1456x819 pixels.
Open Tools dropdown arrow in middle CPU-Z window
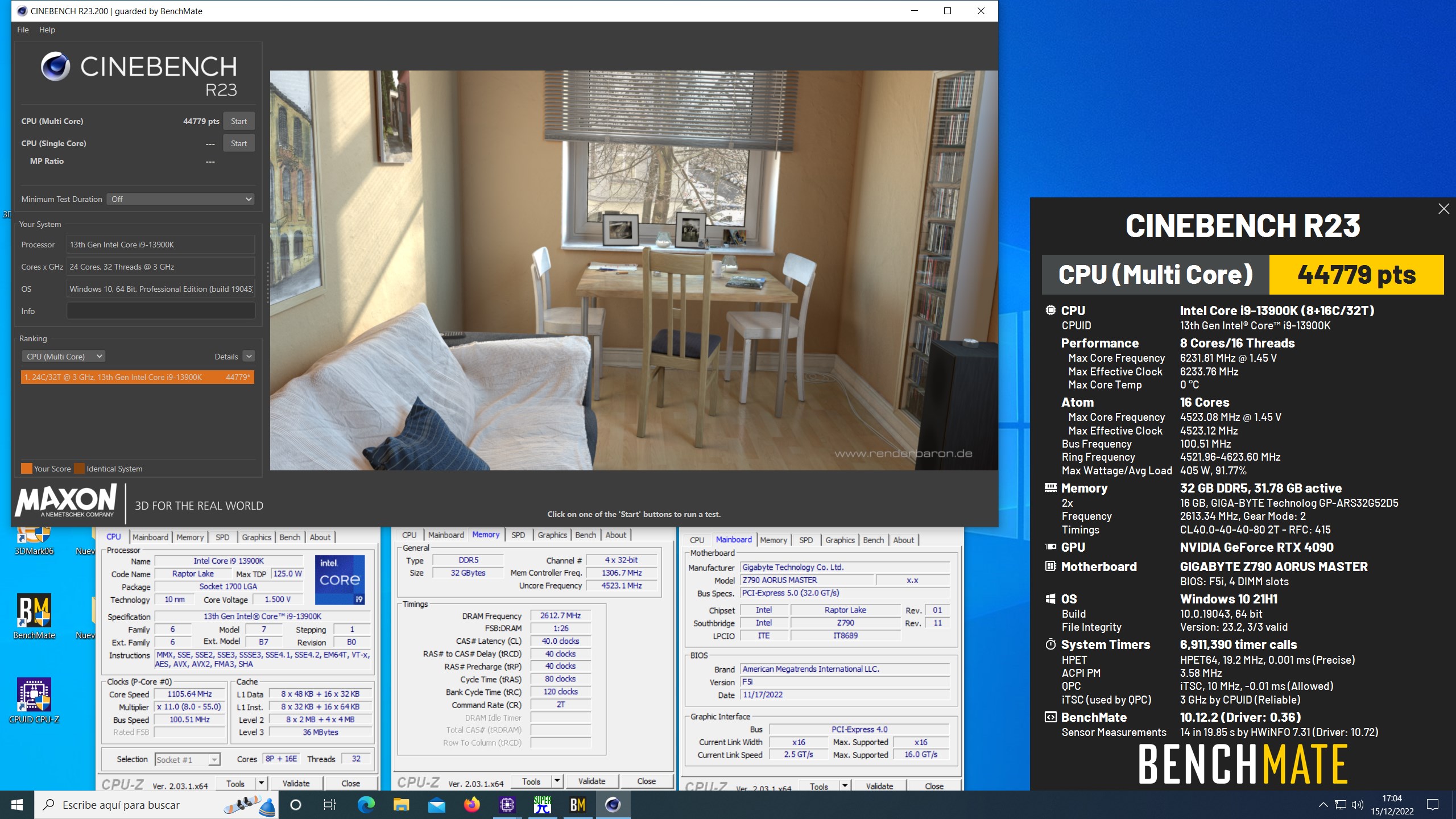pyautogui.click(x=557, y=781)
